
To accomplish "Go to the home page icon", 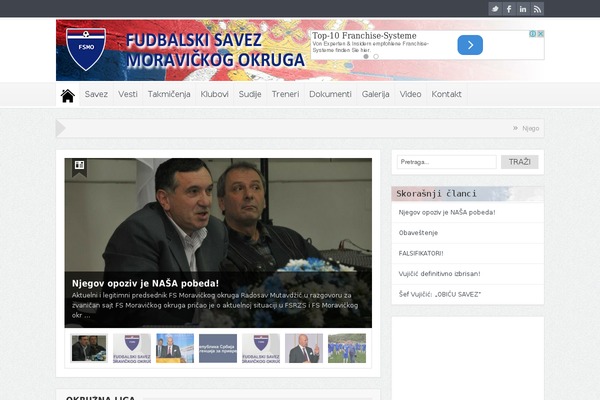I will (x=68, y=95).
